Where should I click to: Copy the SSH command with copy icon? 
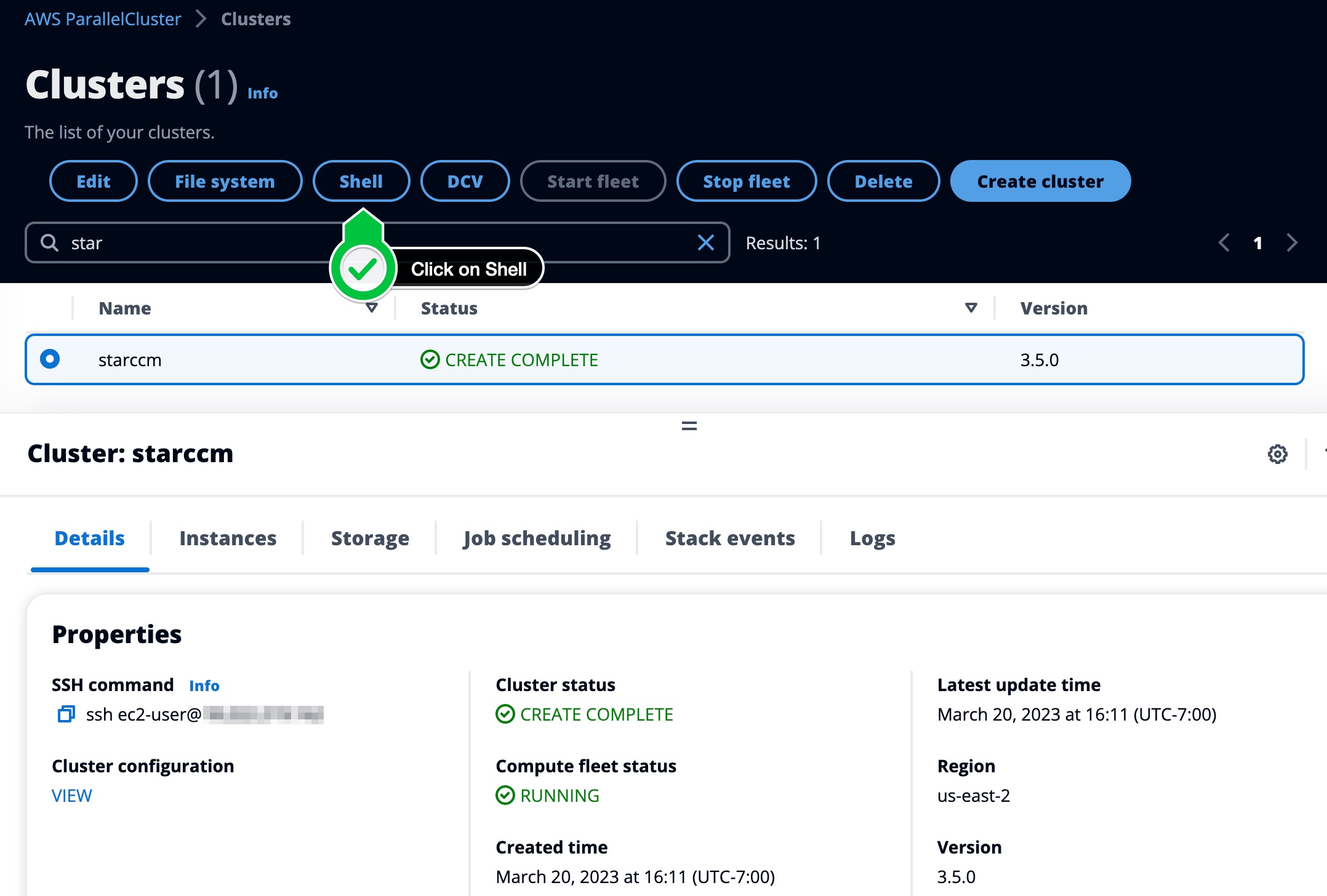pyautogui.click(x=66, y=714)
